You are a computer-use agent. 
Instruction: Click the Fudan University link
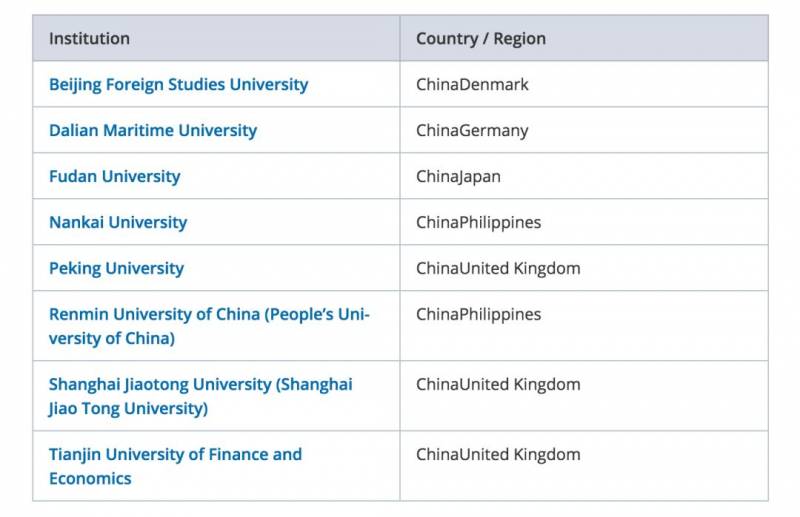(115, 177)
